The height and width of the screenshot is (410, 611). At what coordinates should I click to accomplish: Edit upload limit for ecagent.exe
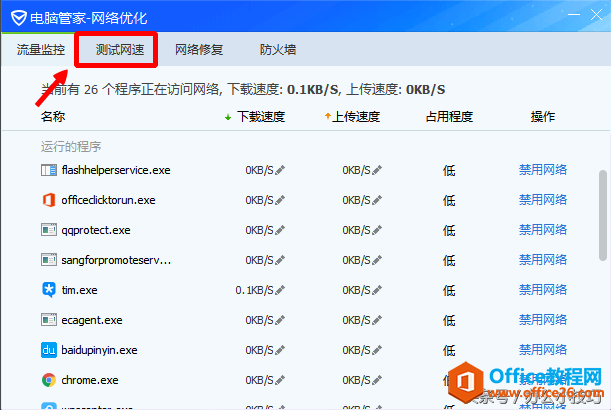tap(377, 320)
